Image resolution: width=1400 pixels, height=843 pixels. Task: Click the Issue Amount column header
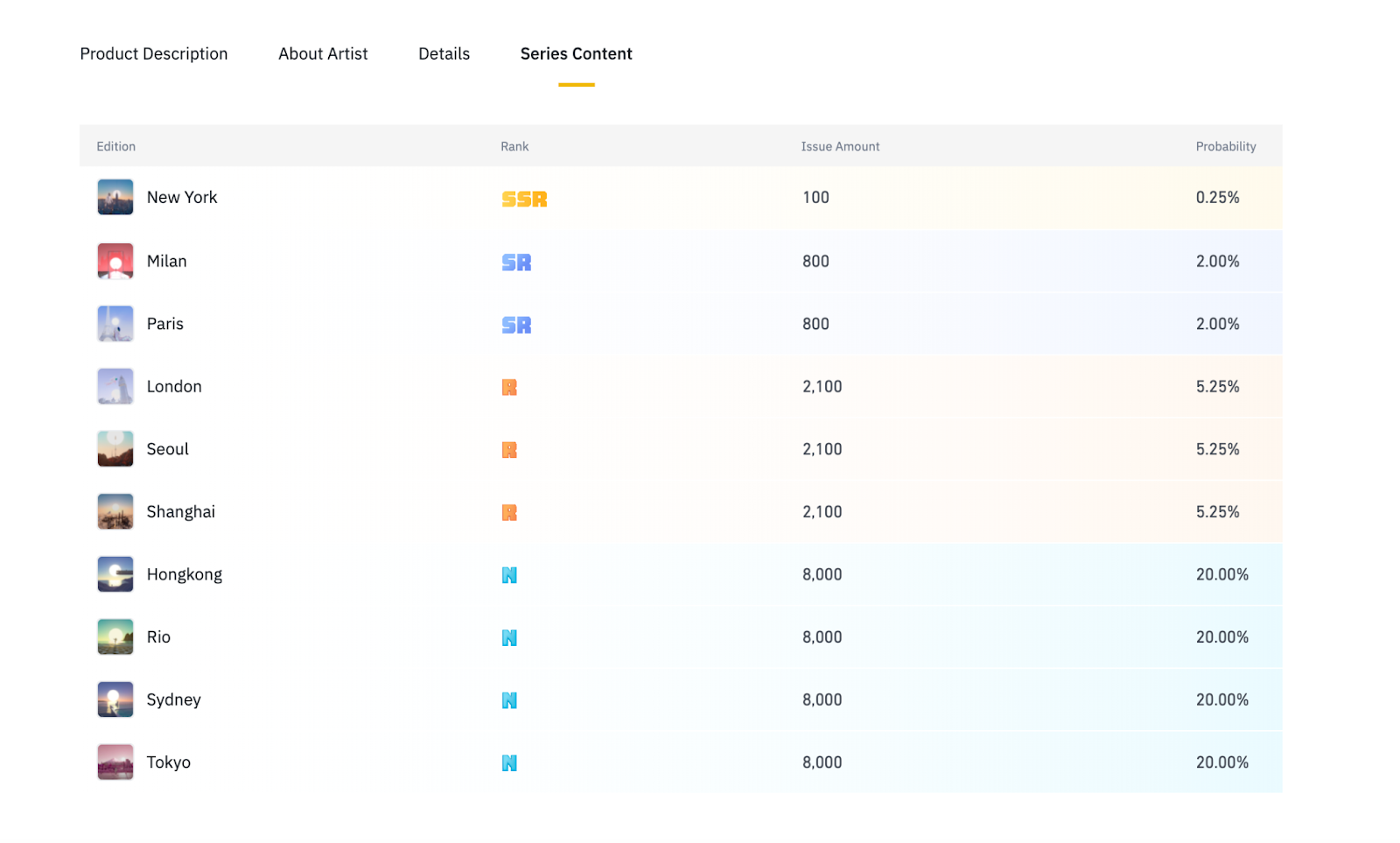[840, 147]
